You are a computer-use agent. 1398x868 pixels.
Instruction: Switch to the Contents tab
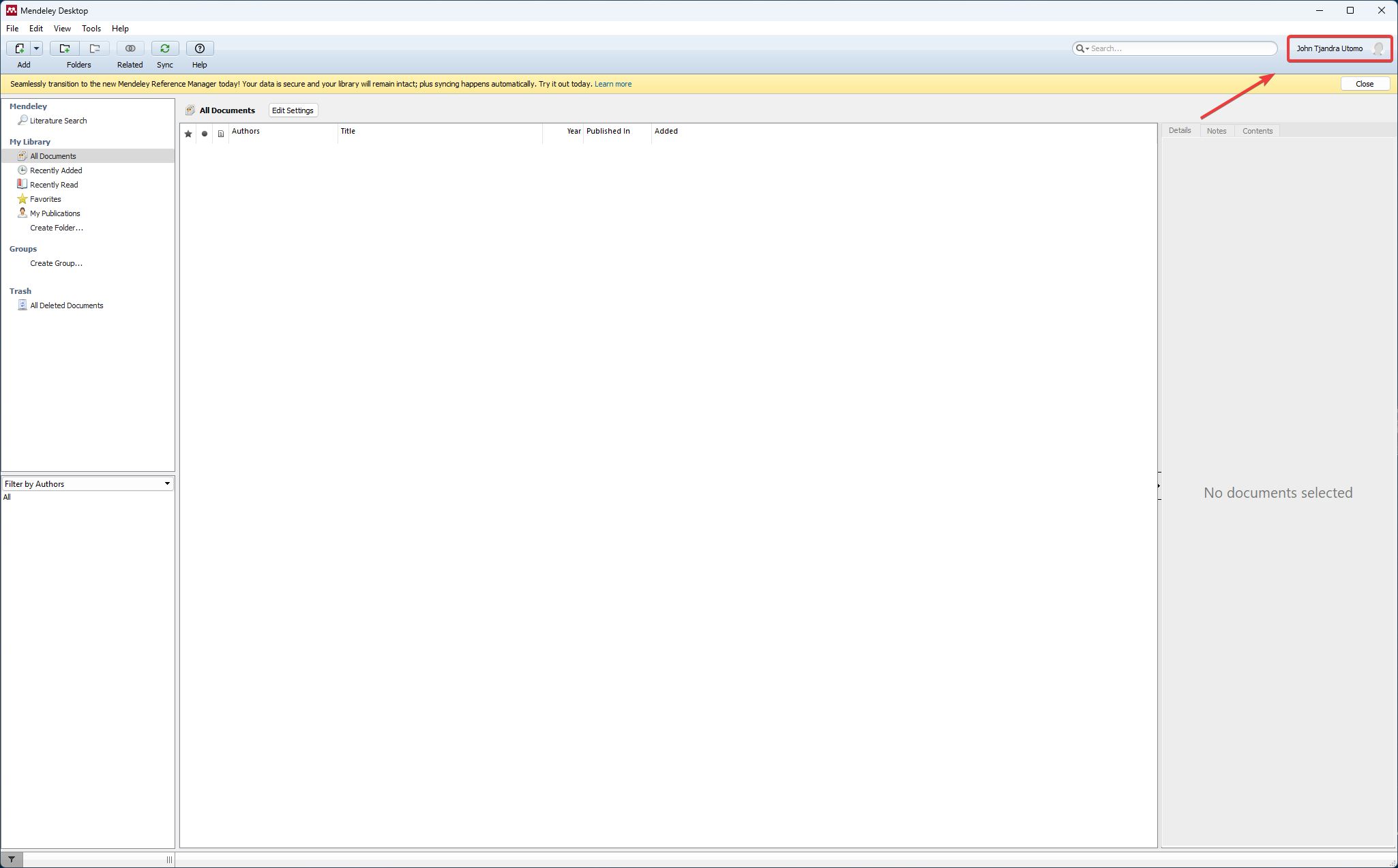pyautogui.click(x=1258, y=131)
